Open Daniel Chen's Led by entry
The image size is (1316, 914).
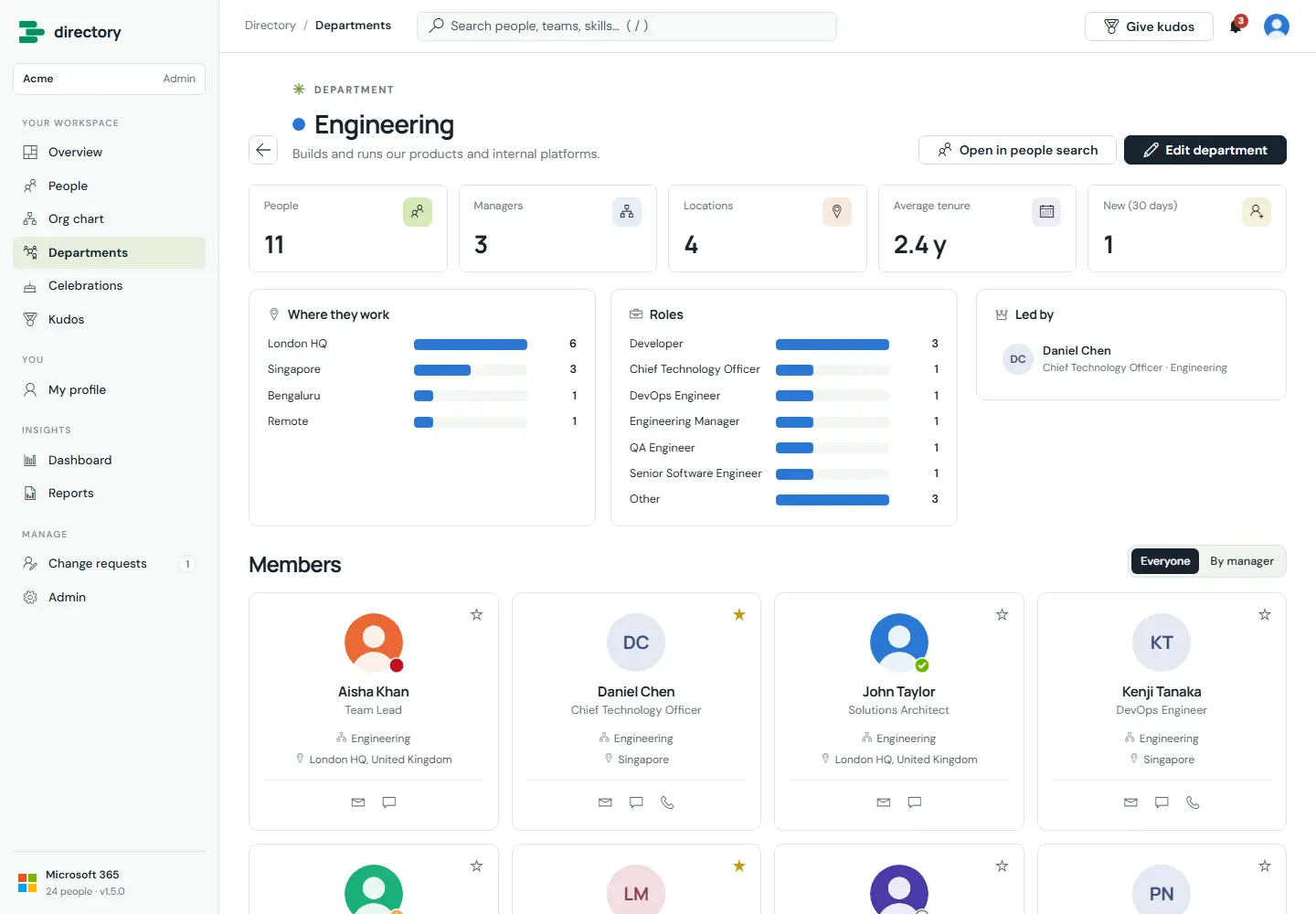pyautogui.click(x=1131, y=359)
